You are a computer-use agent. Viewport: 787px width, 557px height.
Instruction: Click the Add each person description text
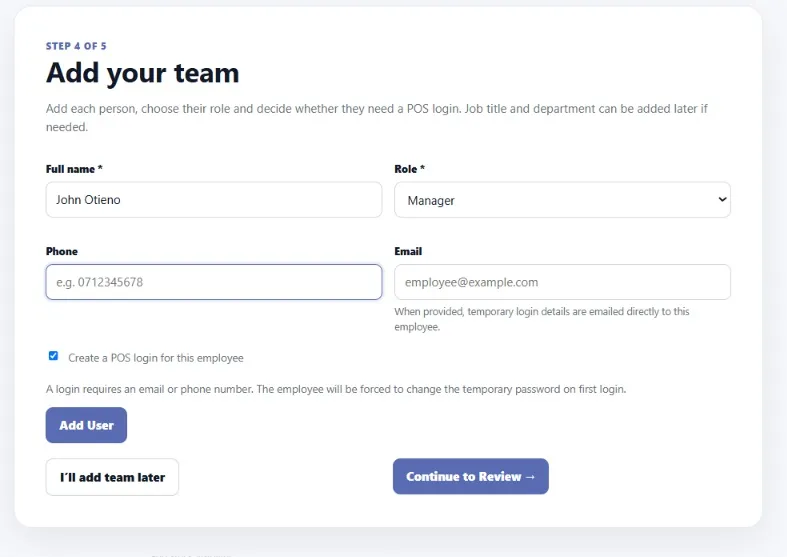(376, 117)
